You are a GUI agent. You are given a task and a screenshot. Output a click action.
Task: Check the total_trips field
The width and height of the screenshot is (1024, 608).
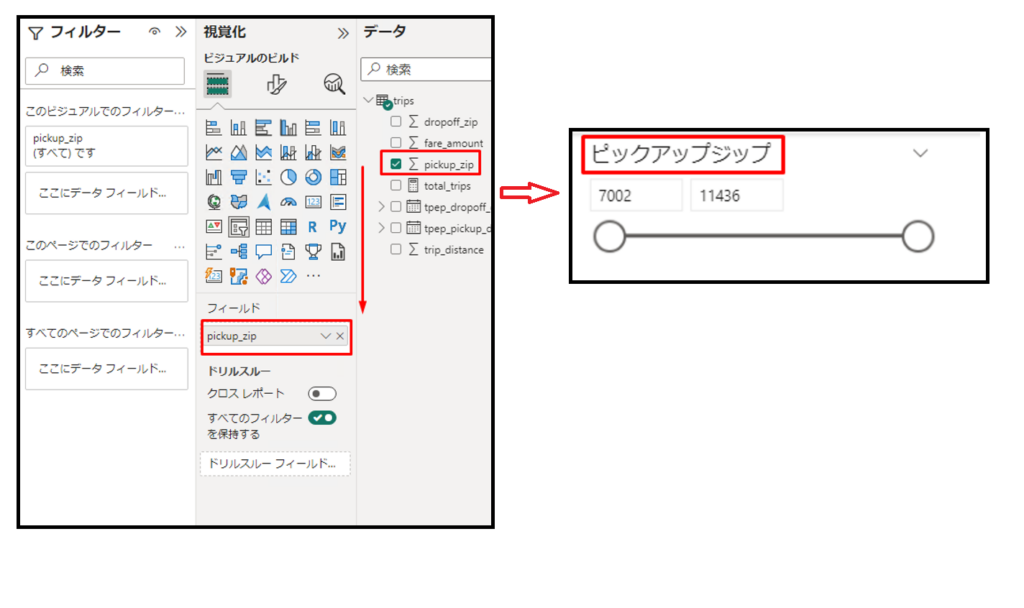click(x=396, y=185)
